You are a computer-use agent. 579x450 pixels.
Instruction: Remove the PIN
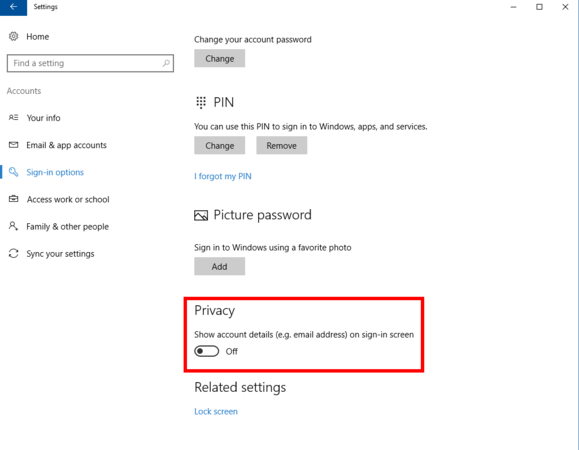tap(281, 145)
